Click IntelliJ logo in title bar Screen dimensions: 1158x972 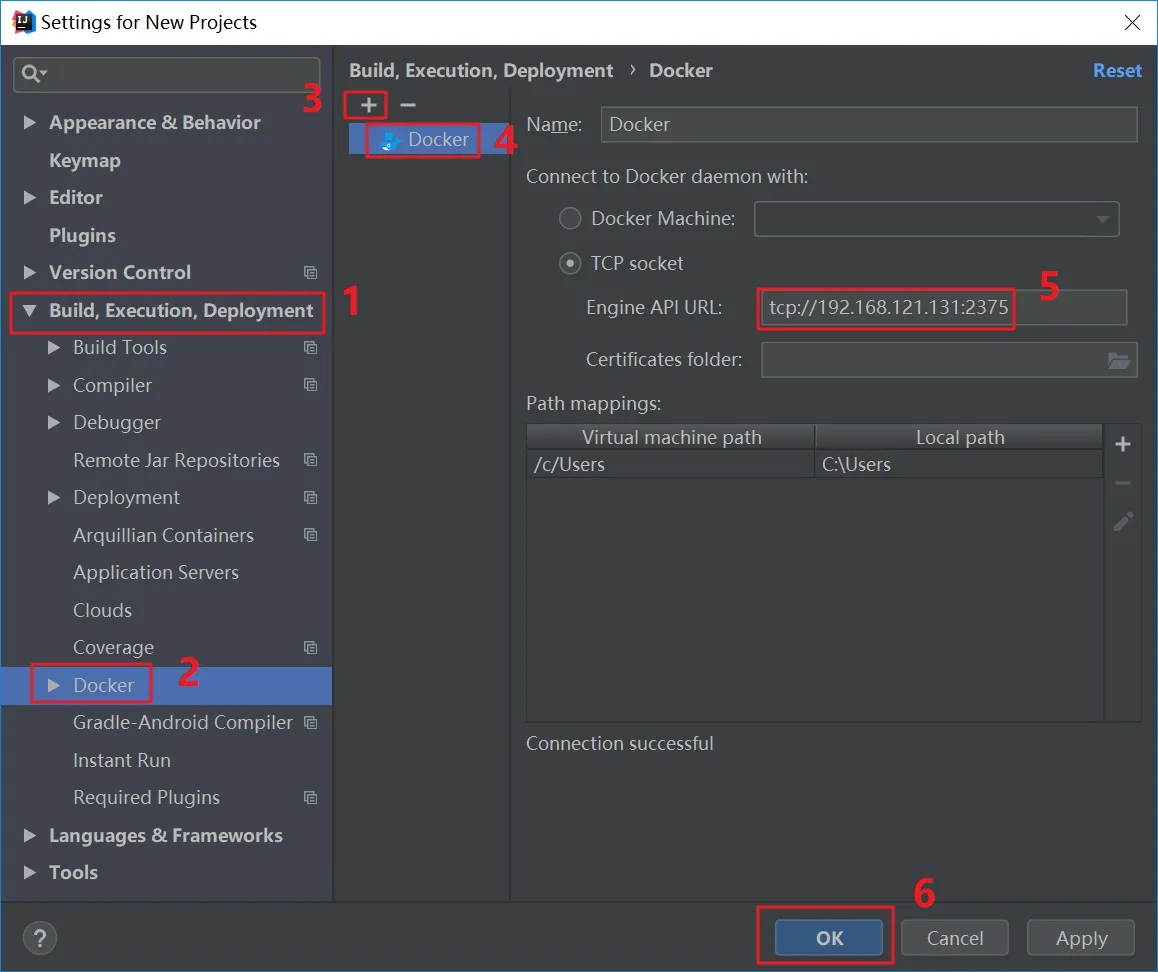tap(23, 22)
